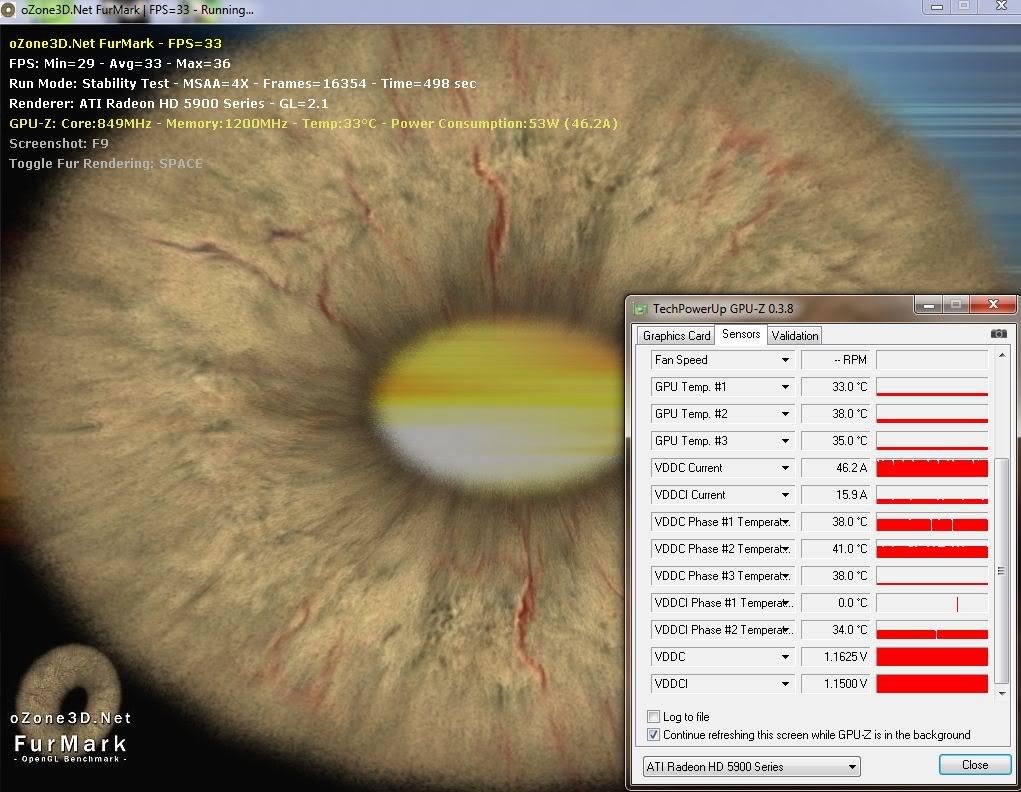Open the VDDC Current dropdown

[x=785, y=468]
